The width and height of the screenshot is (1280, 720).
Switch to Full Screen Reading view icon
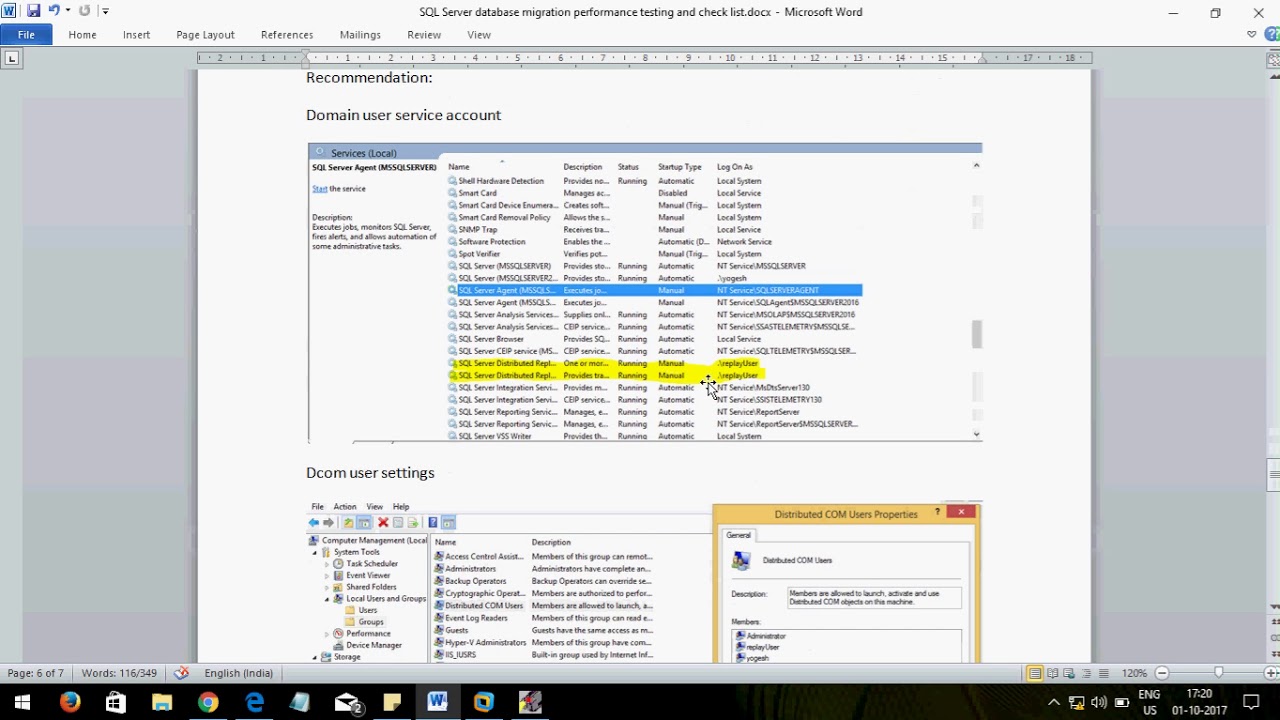click(x=1052, y=673)
